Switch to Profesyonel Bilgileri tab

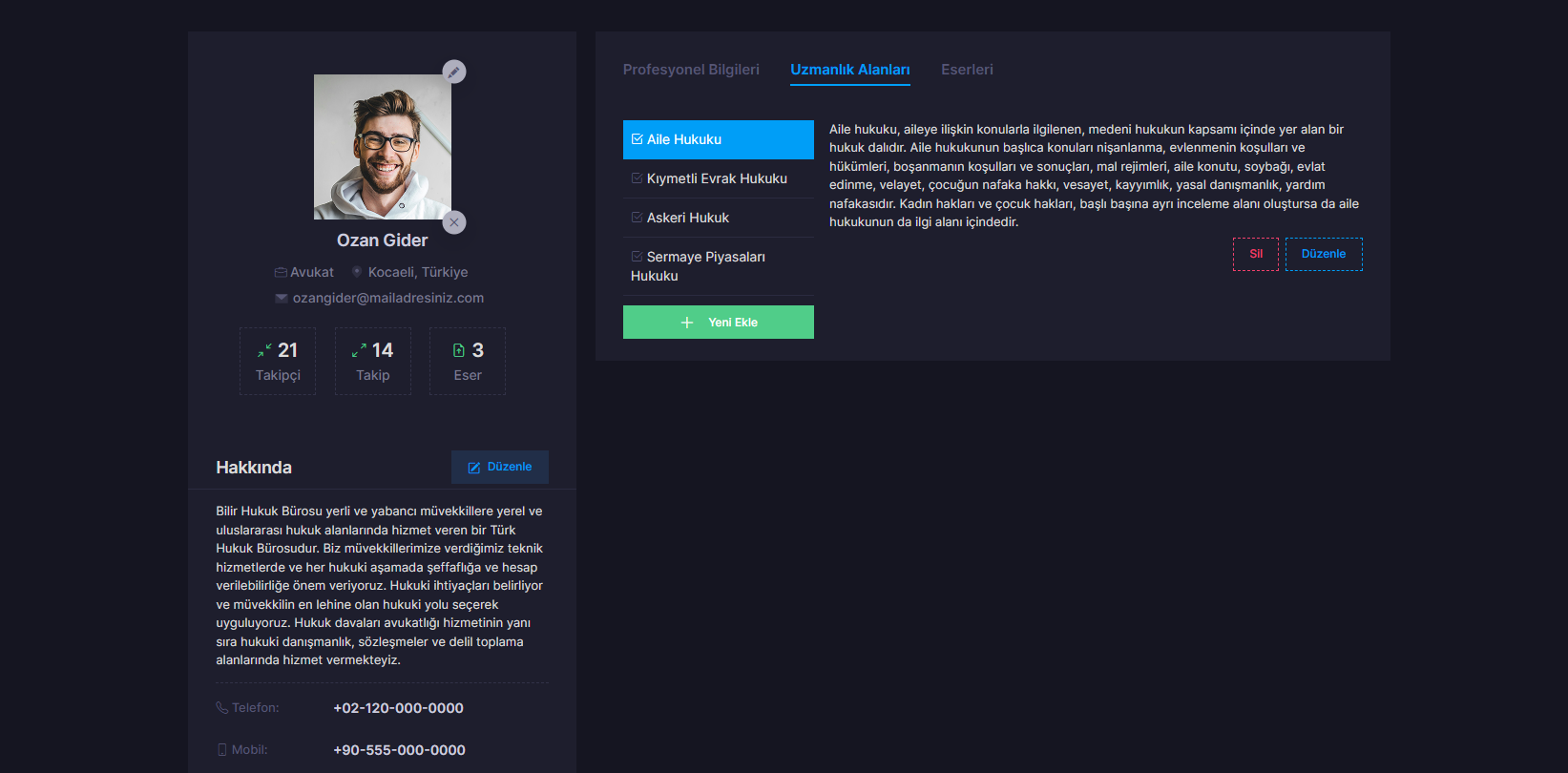tap(691, 70)
